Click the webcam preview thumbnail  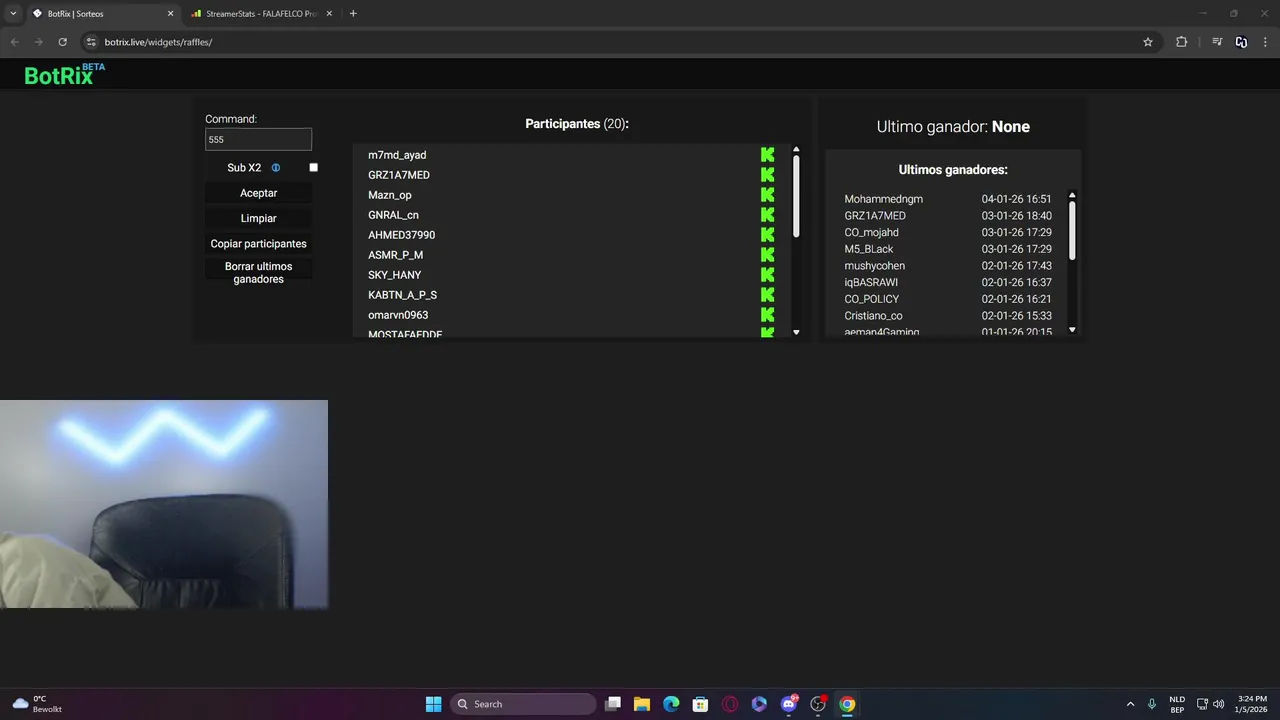[x=164, y=504]
